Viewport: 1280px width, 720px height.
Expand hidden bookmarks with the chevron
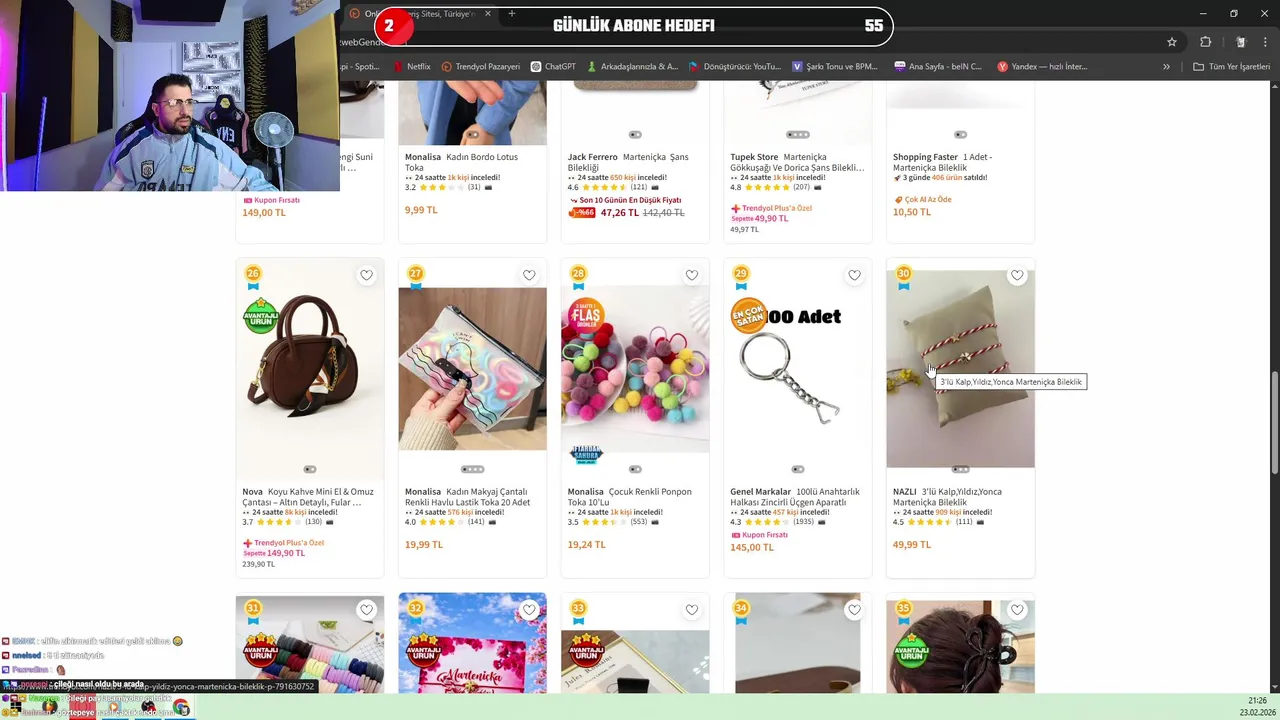(1166, 67)
